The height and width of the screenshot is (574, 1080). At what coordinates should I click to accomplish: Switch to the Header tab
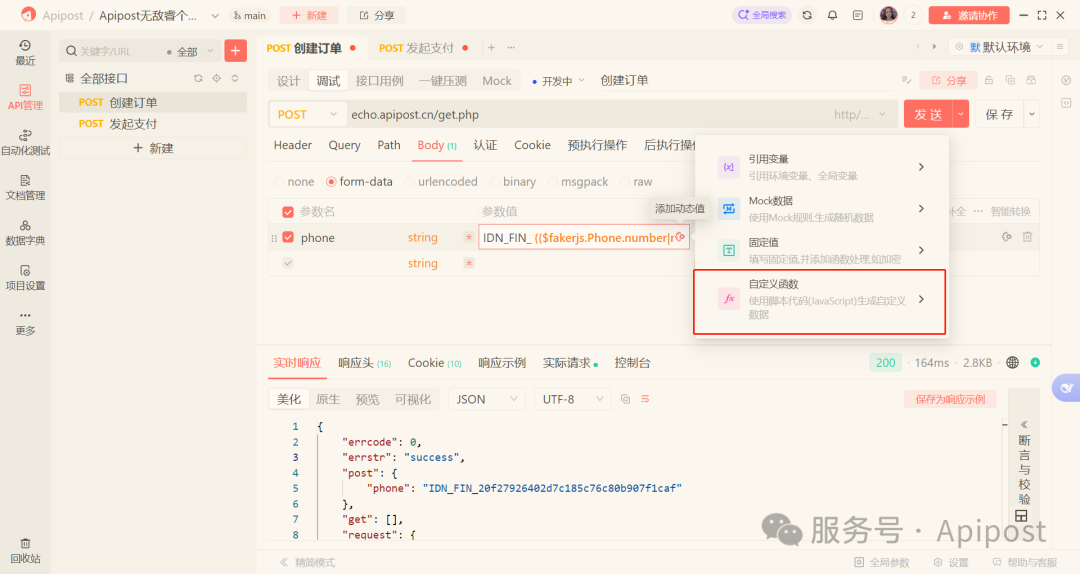tap(293, 145)
